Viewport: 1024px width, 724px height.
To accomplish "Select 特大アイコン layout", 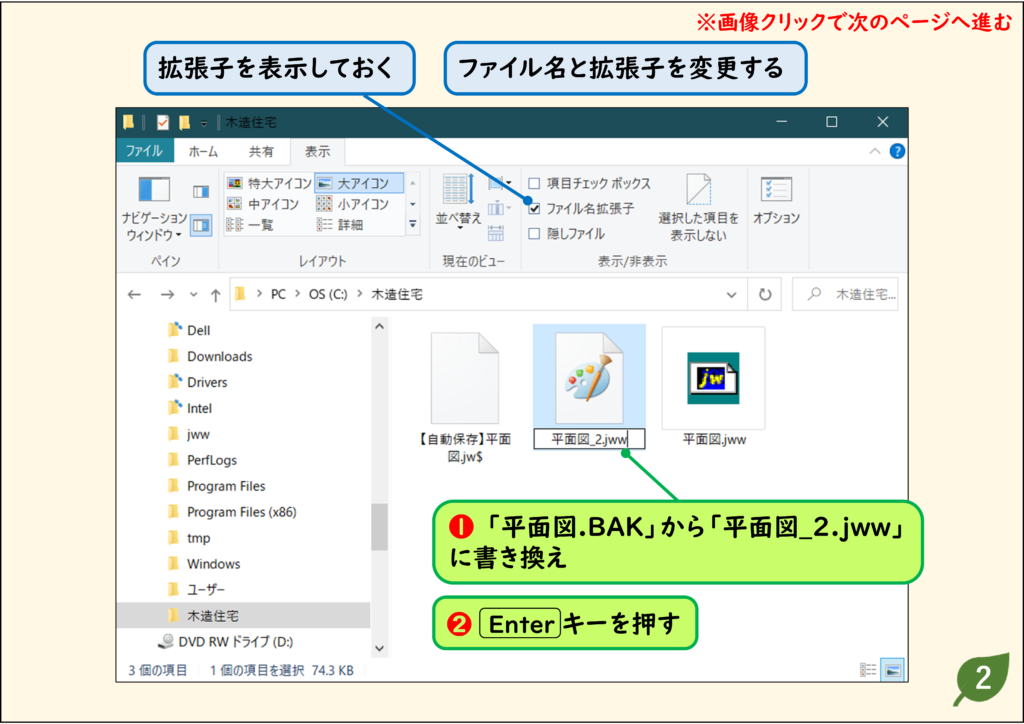I will tap(269, 183).
